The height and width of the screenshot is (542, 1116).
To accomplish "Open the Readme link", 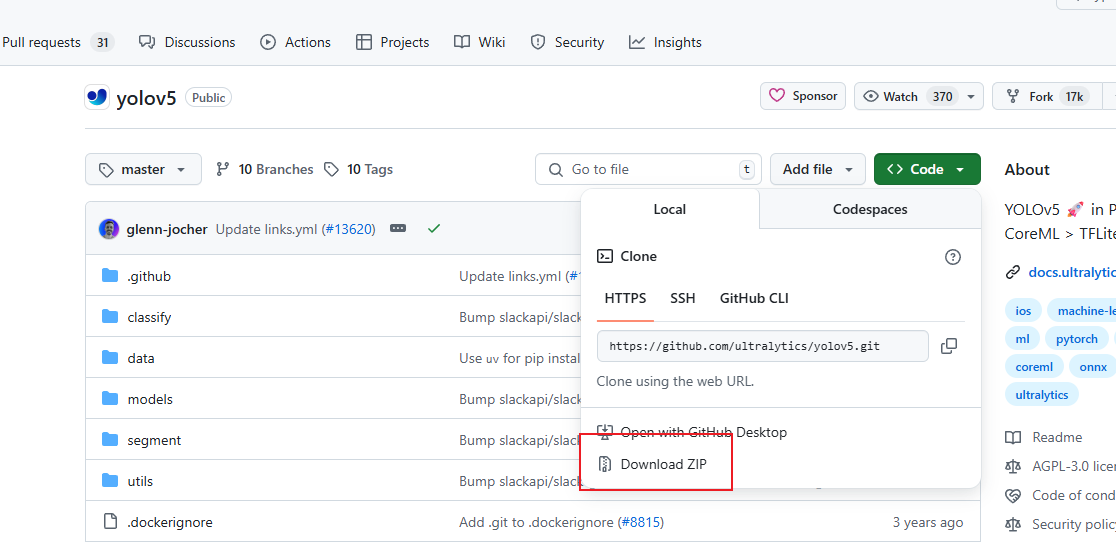I will 1044,437.
